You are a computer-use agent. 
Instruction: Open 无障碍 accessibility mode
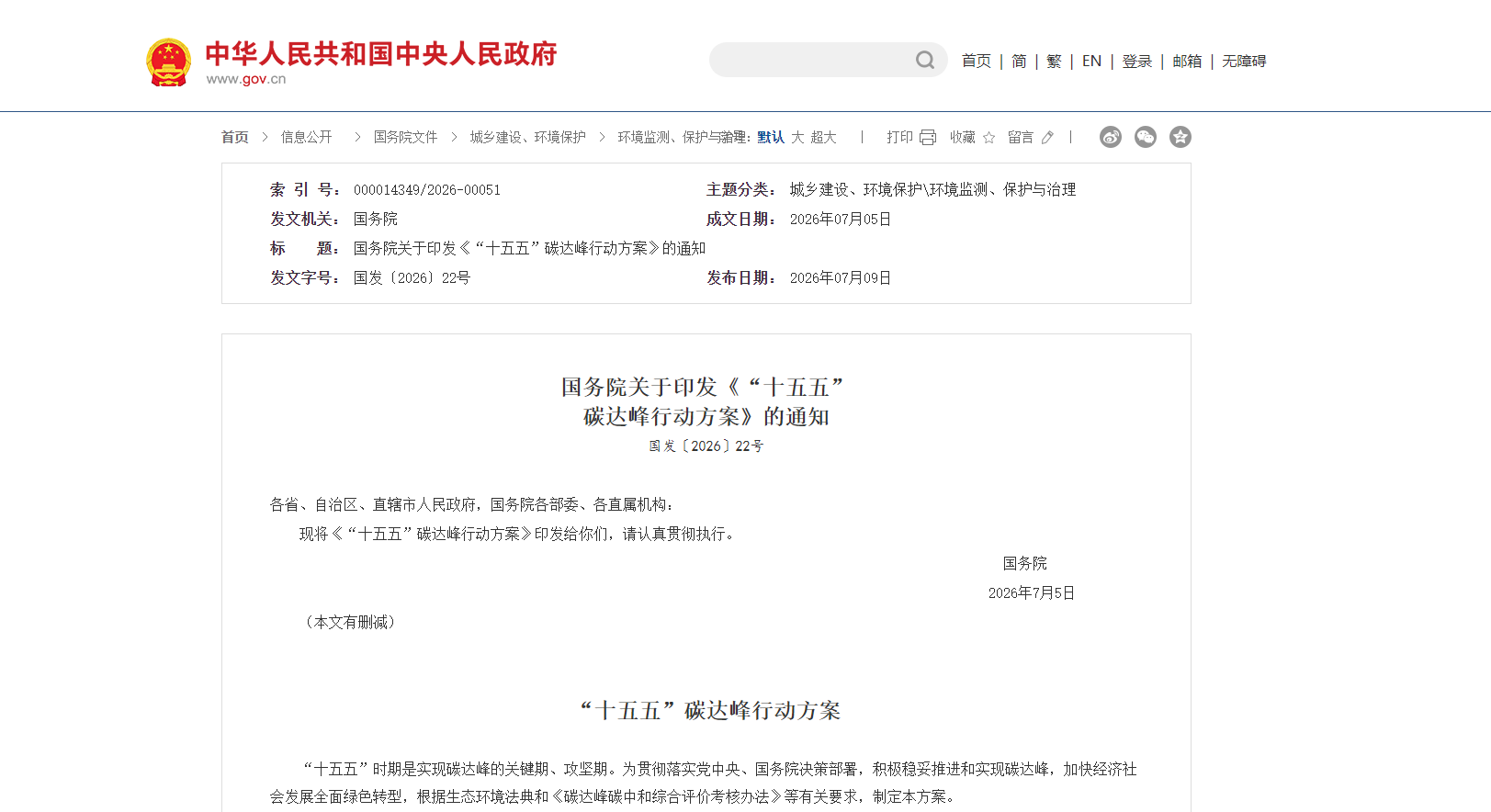(x=1244, y=61)
